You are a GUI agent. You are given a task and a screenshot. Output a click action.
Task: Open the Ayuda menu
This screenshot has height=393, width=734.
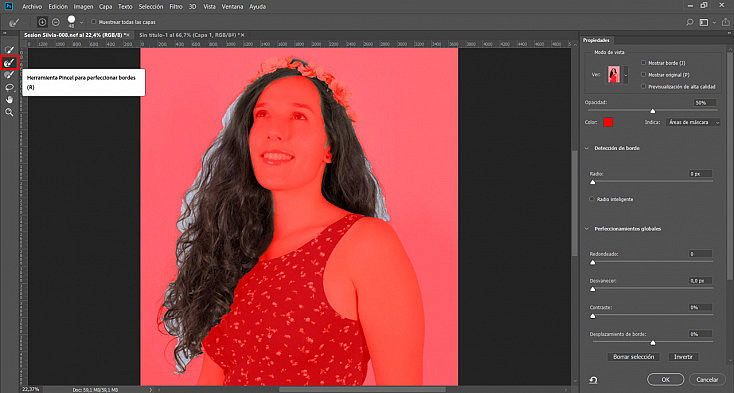(x=257, y=7)
